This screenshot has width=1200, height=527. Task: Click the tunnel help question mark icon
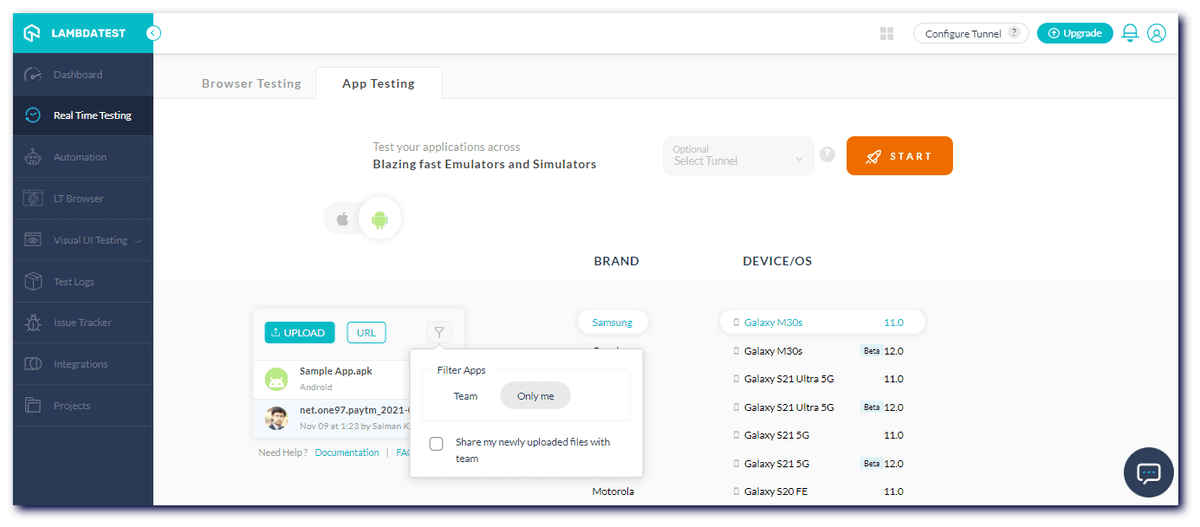827,155
